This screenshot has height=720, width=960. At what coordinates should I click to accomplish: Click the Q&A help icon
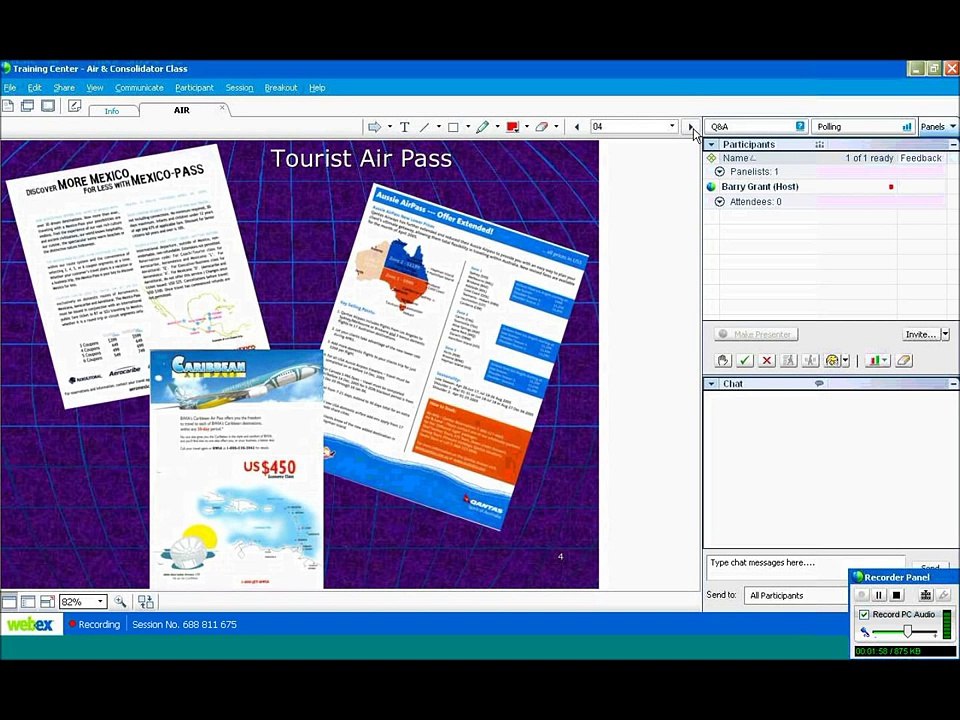pyautogui.click(x=800, y=126)
